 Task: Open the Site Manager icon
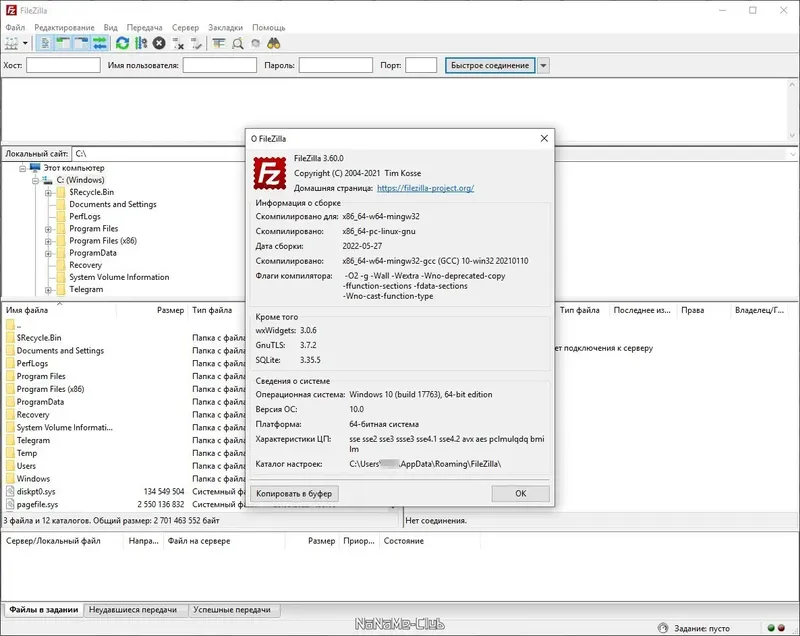click(12, 44)
